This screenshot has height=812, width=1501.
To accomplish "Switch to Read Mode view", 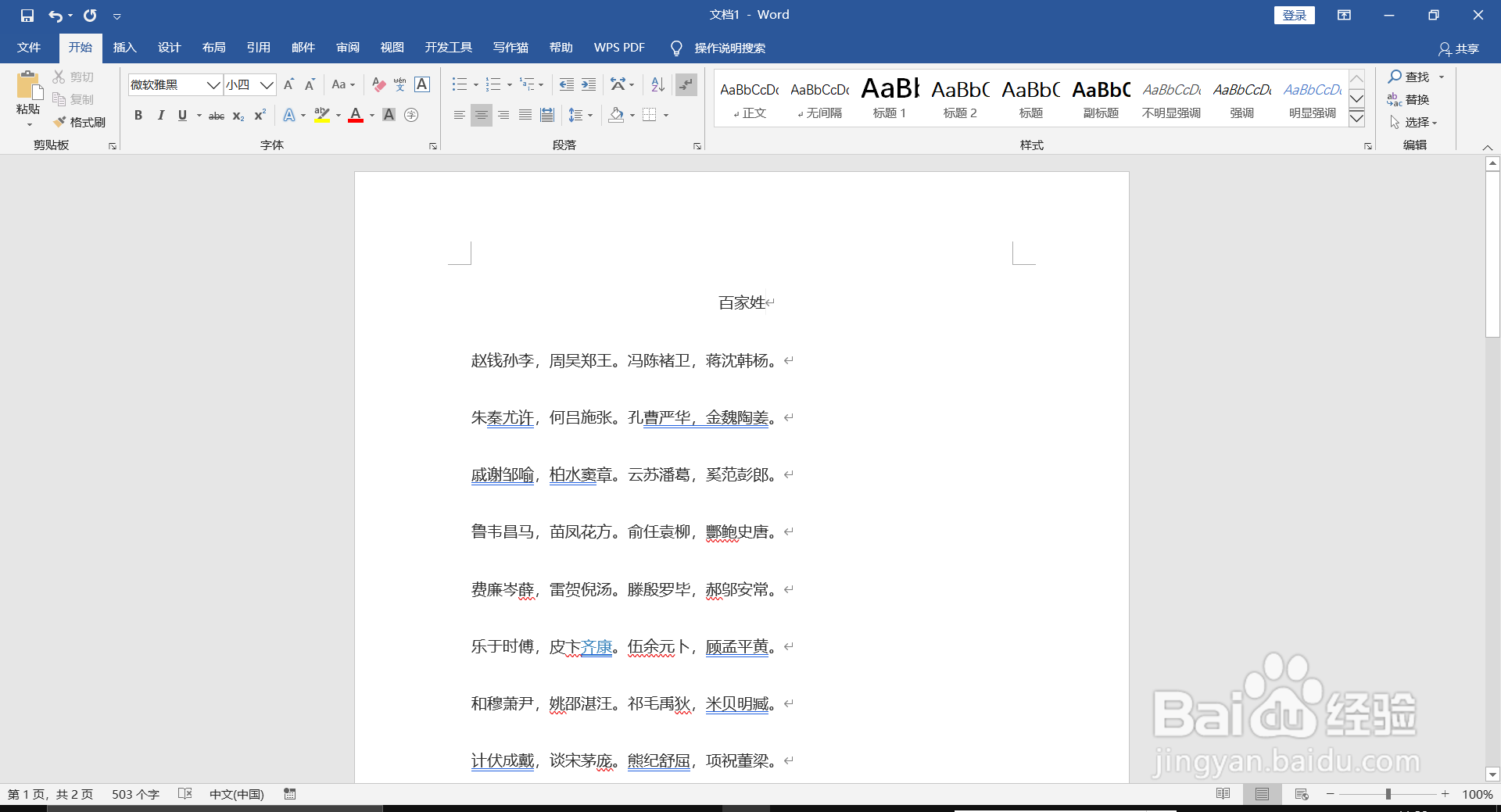I will tap(1223, 794).
